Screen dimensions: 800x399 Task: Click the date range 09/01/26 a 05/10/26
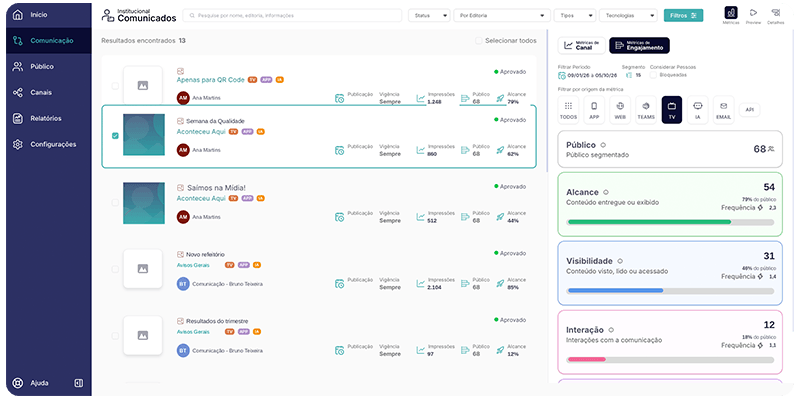click(592, 76)
